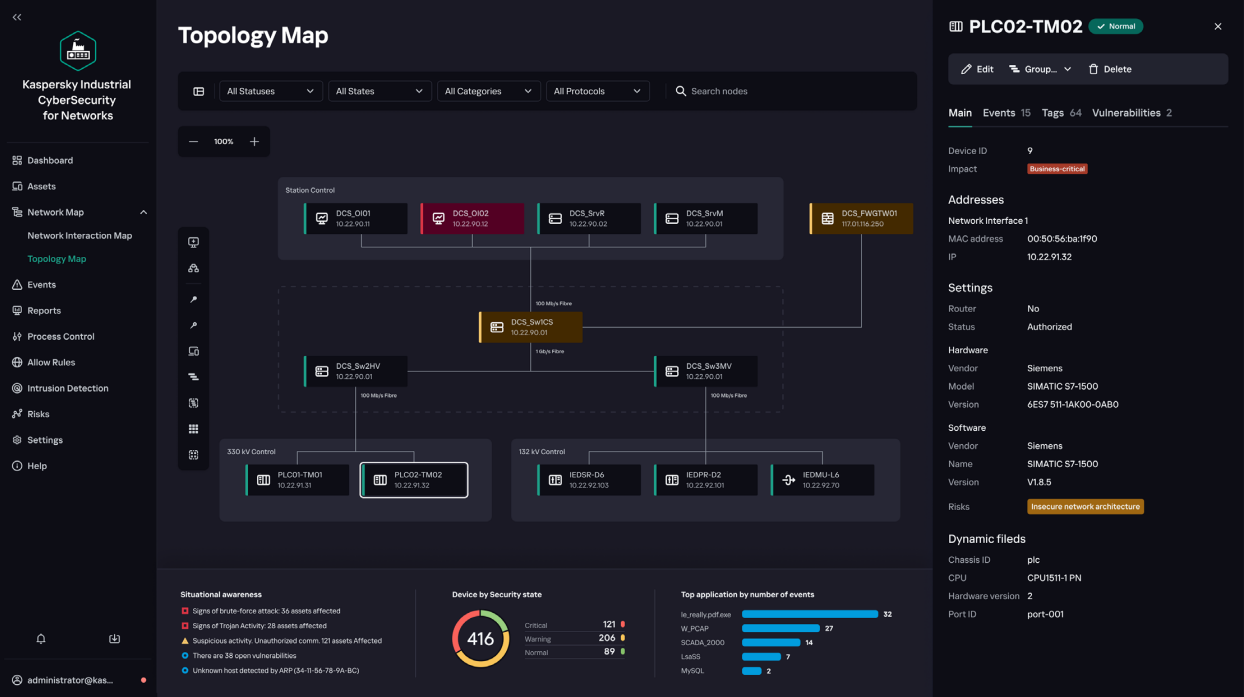
Task: Select the red DCS_OI02 node
Action: coord(472,218)
